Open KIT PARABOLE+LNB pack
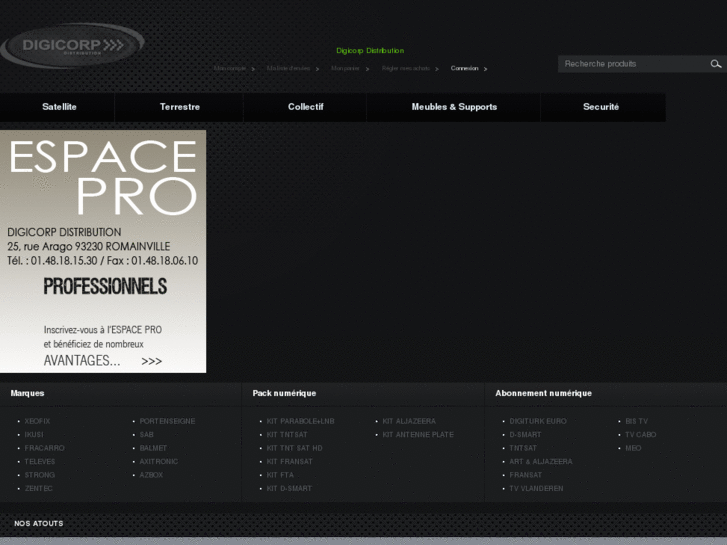Viewport: 727px width, 545px height. click(300, 421)
